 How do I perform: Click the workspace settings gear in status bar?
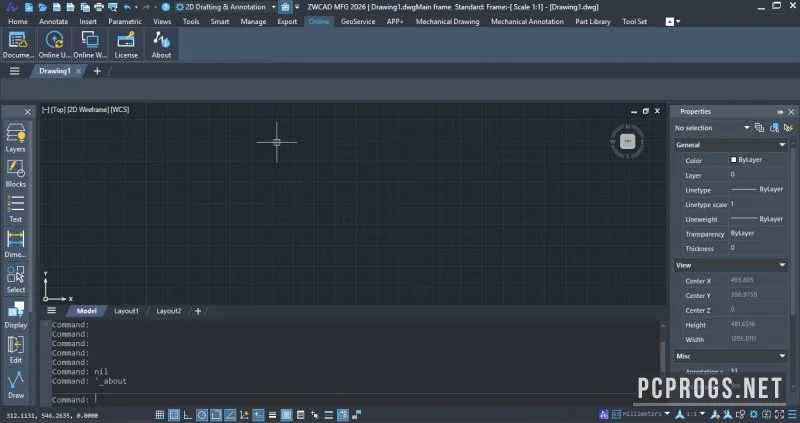pyautogui.click(x=754, y=414)
